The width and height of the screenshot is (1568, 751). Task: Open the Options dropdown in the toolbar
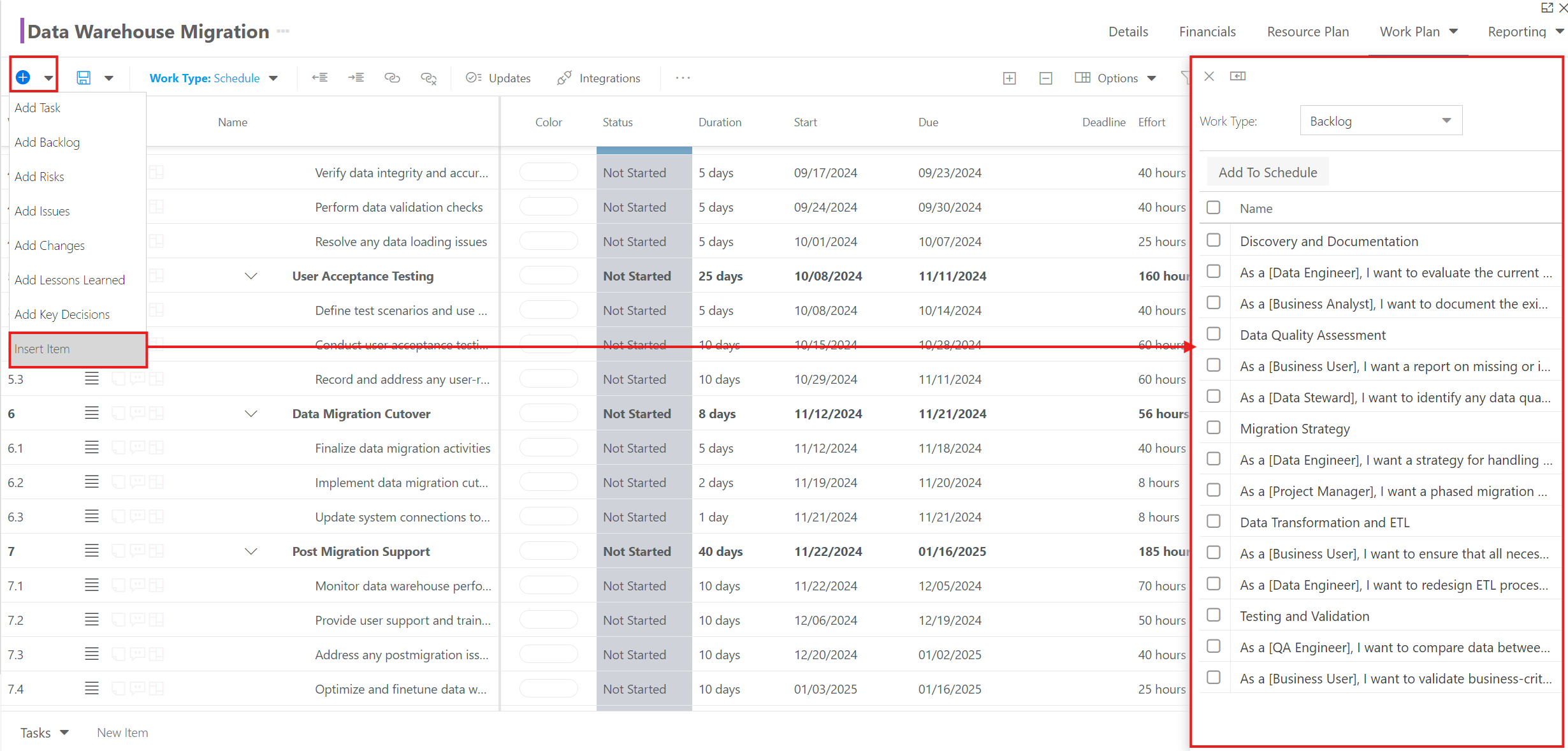(x=1115, y=78)
